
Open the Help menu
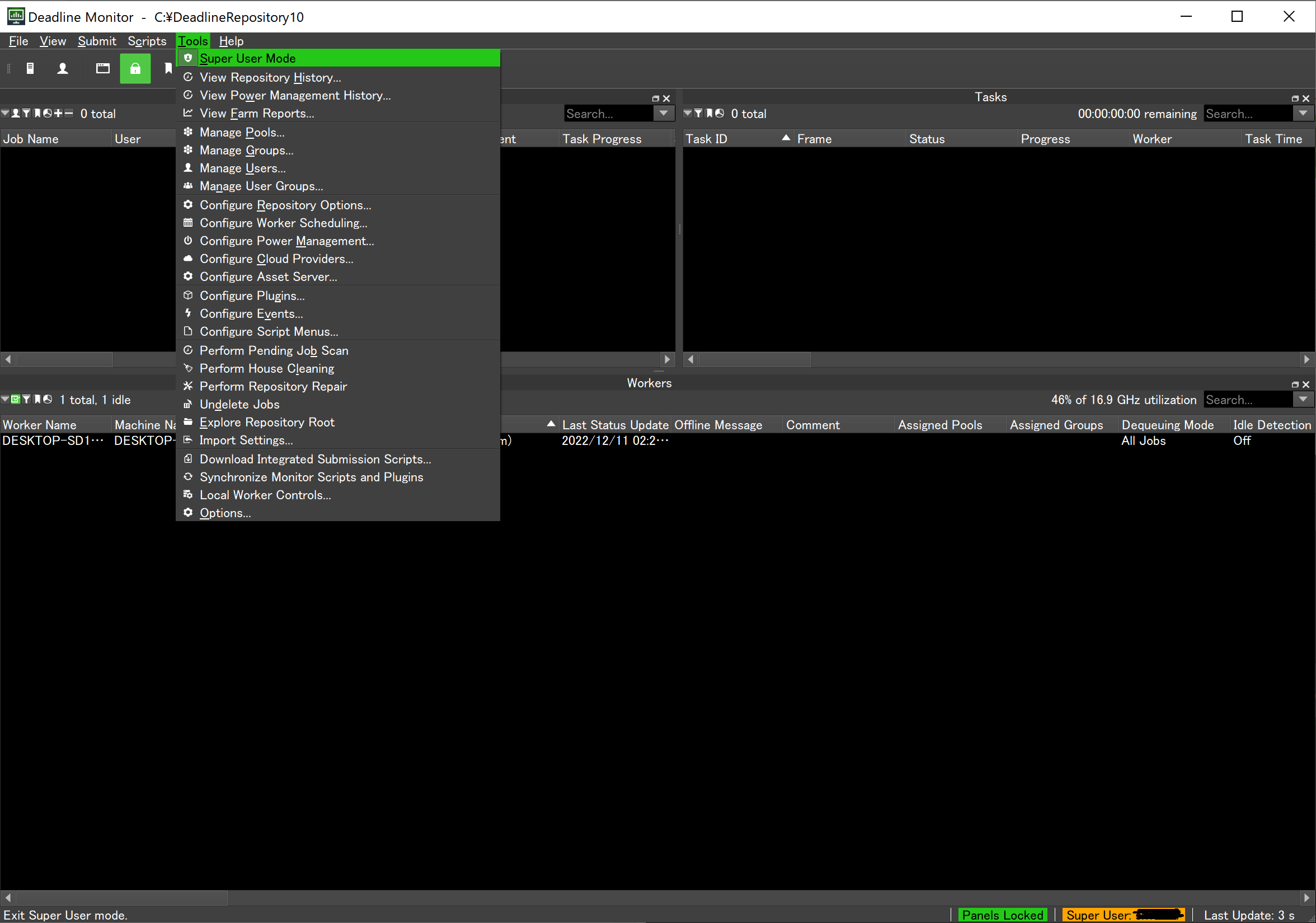pyautogui.click(x=231, y=41)
